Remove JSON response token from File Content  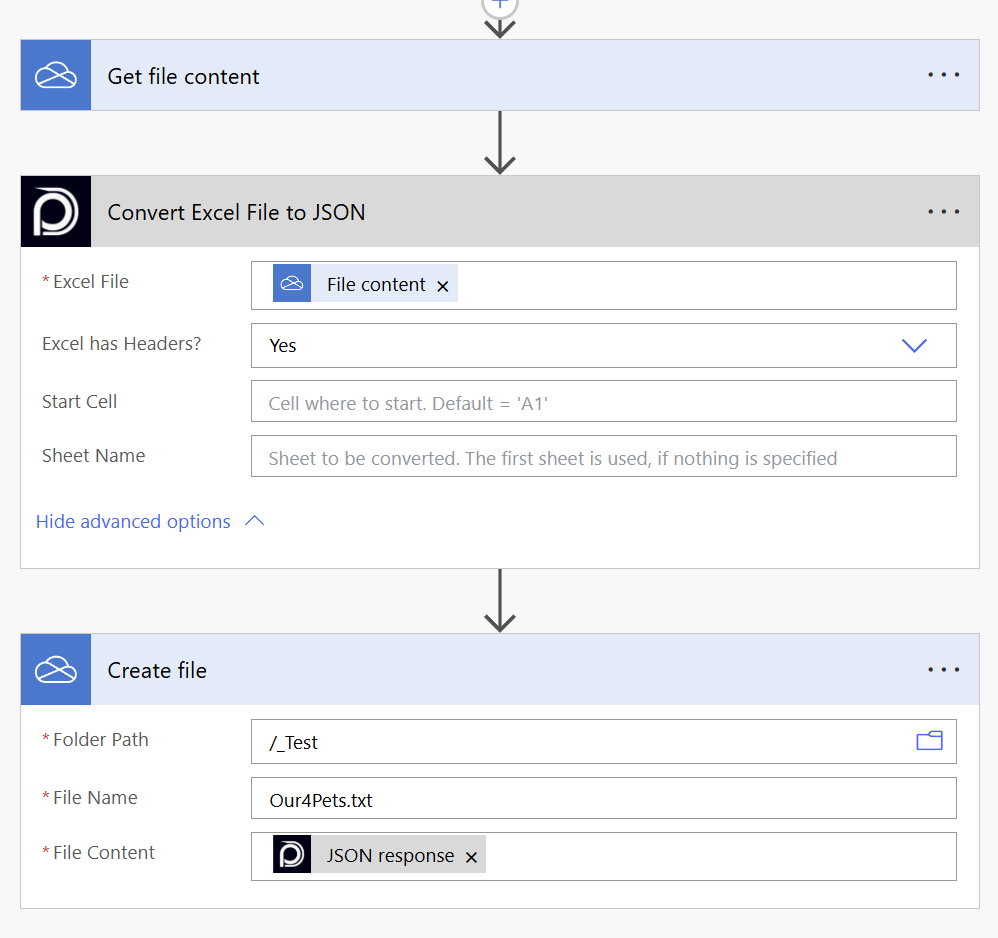click(471, 857)
